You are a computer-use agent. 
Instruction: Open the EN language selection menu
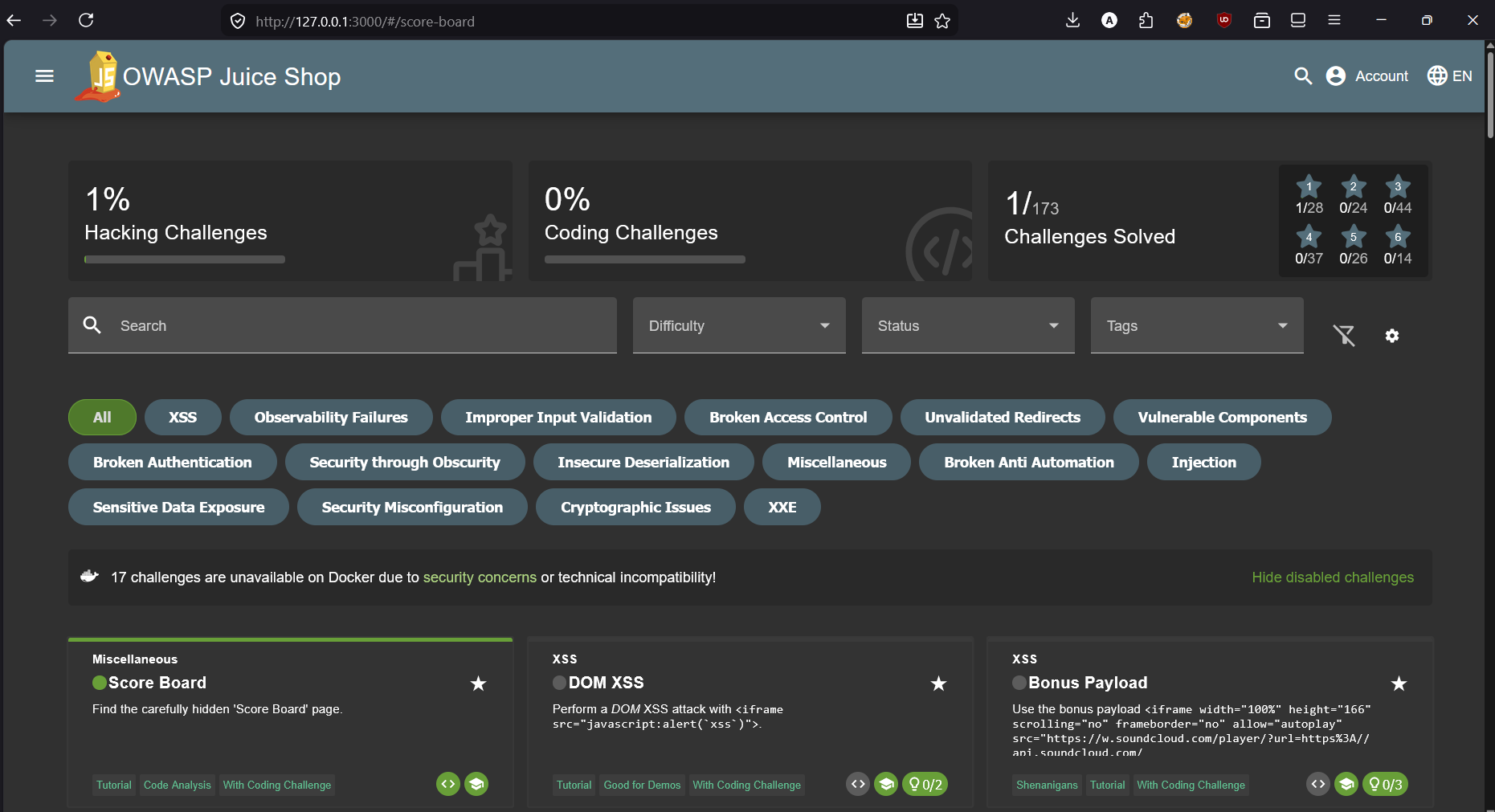coord(1450,76)
